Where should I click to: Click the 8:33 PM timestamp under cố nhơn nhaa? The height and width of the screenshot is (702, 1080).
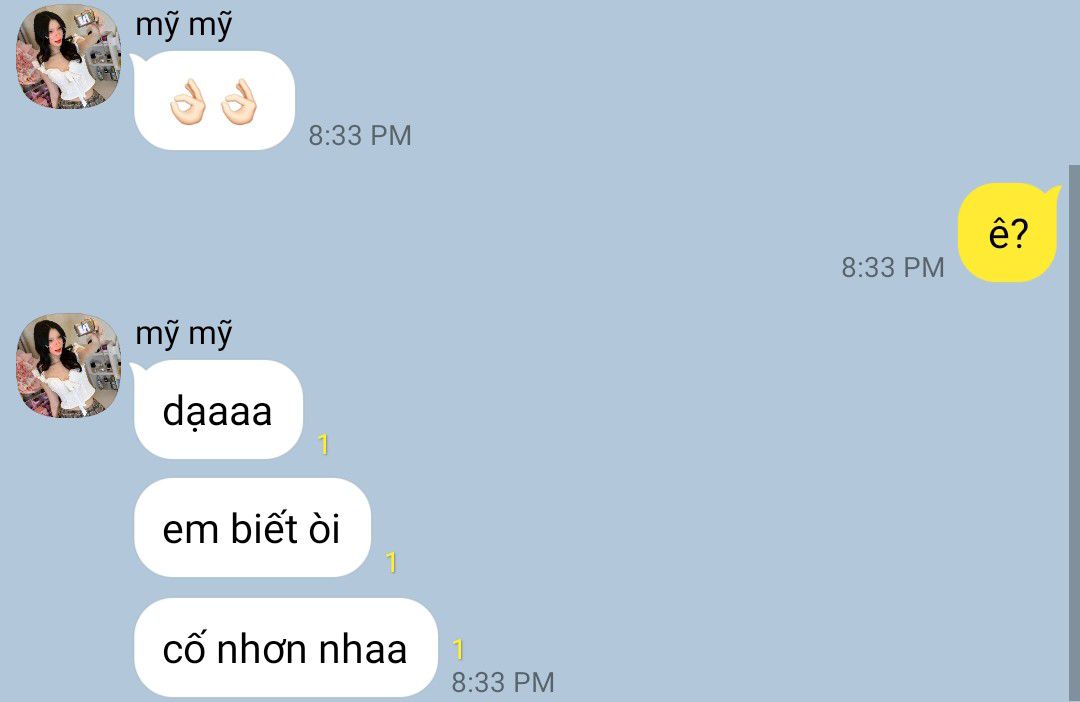[503, 682]
